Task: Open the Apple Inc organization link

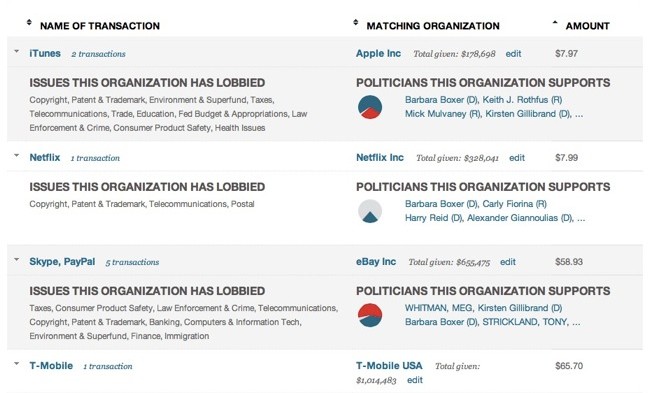Action: click(x=378, y=53)
